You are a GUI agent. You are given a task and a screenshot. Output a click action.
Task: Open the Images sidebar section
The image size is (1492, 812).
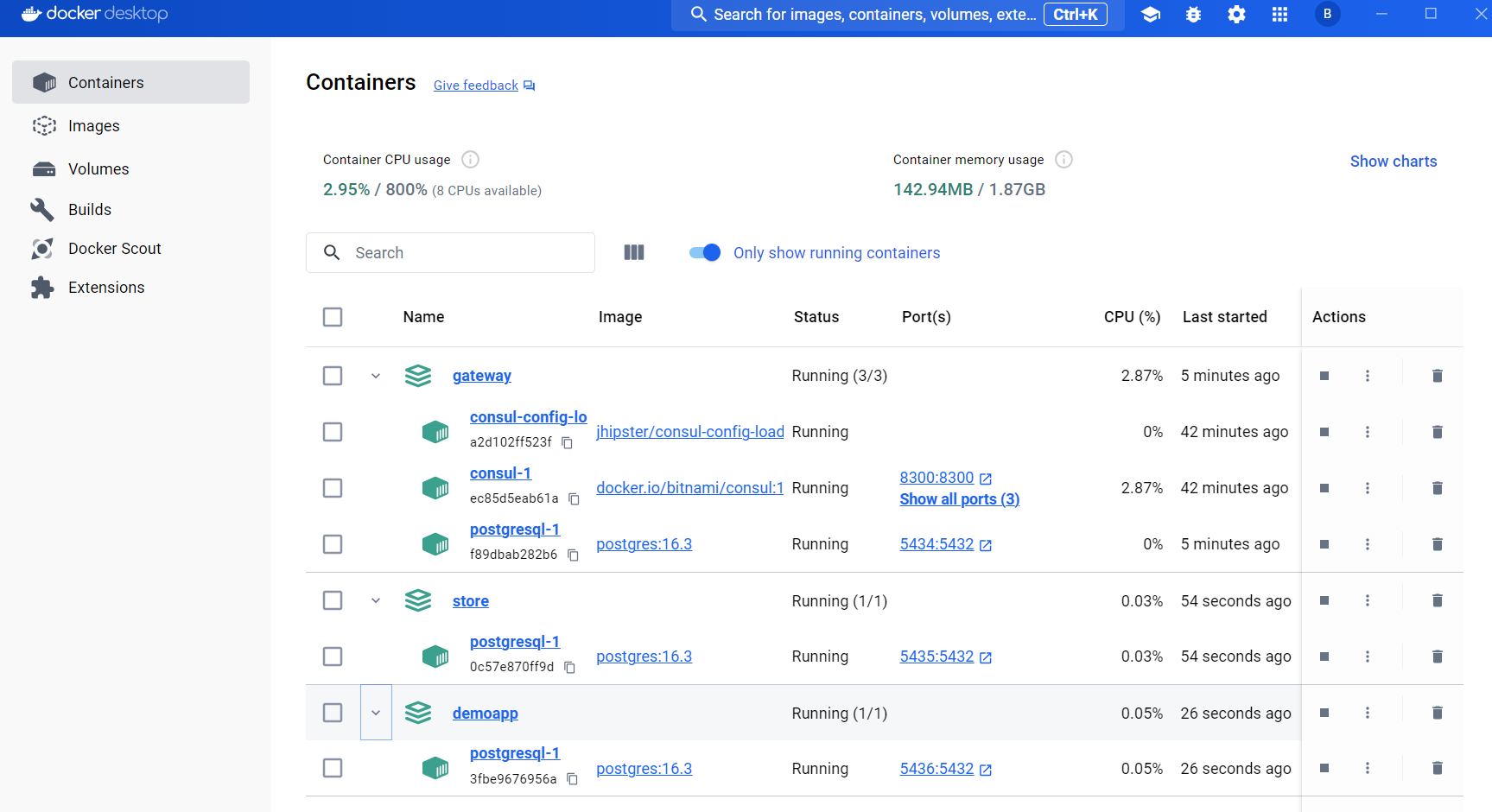[130, 126]
